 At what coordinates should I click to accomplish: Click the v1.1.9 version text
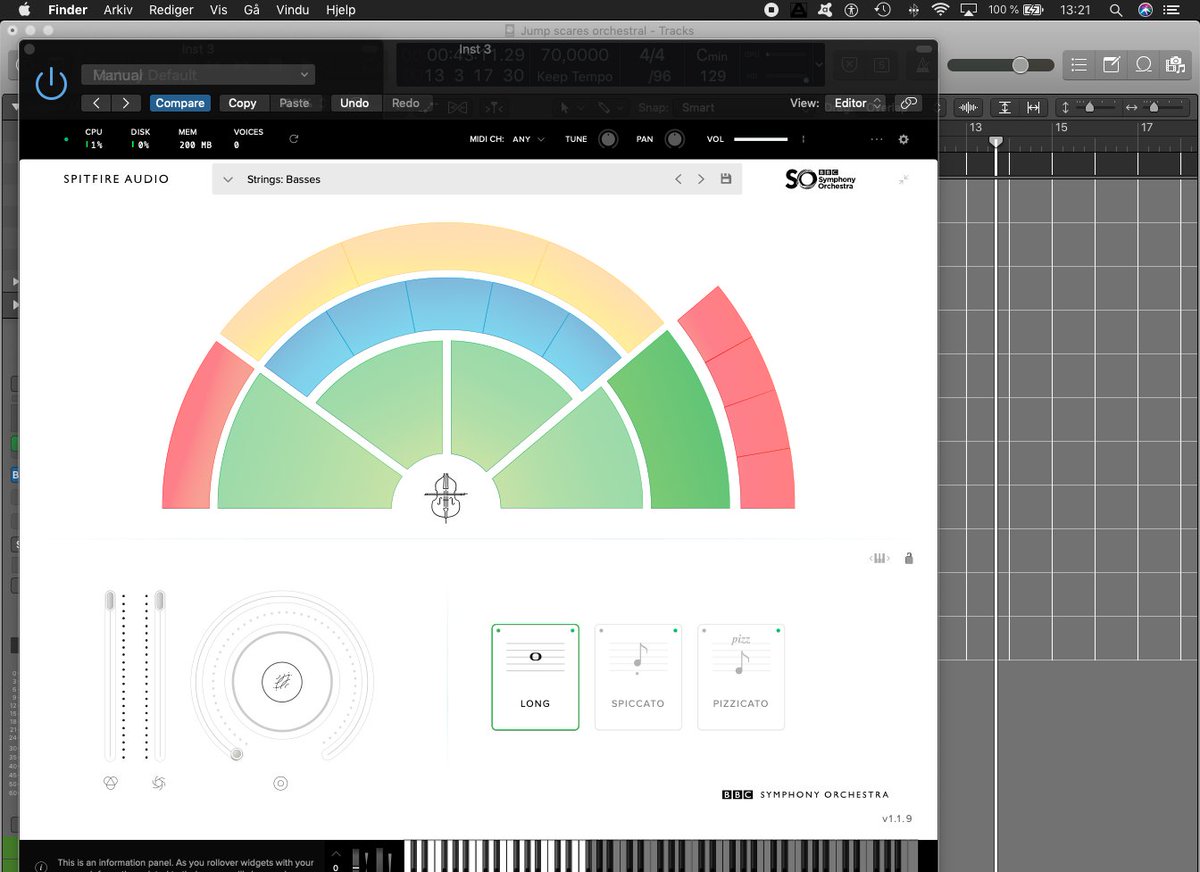tap(897, 819)
